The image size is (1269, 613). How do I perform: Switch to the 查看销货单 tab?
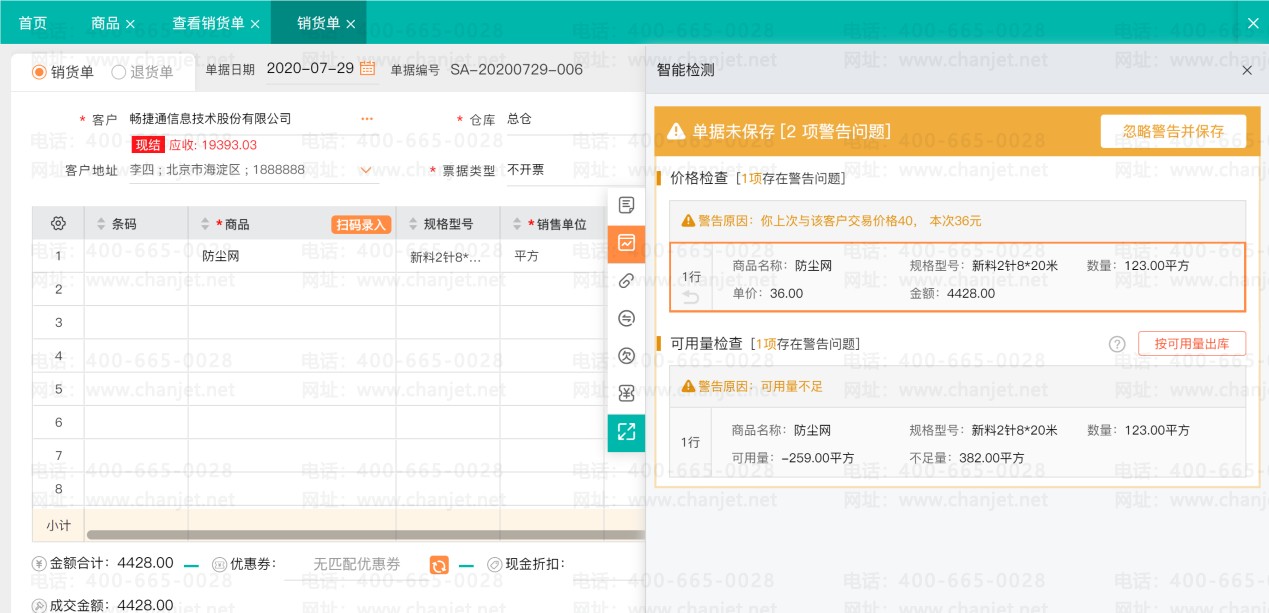[x=208, y=23]
